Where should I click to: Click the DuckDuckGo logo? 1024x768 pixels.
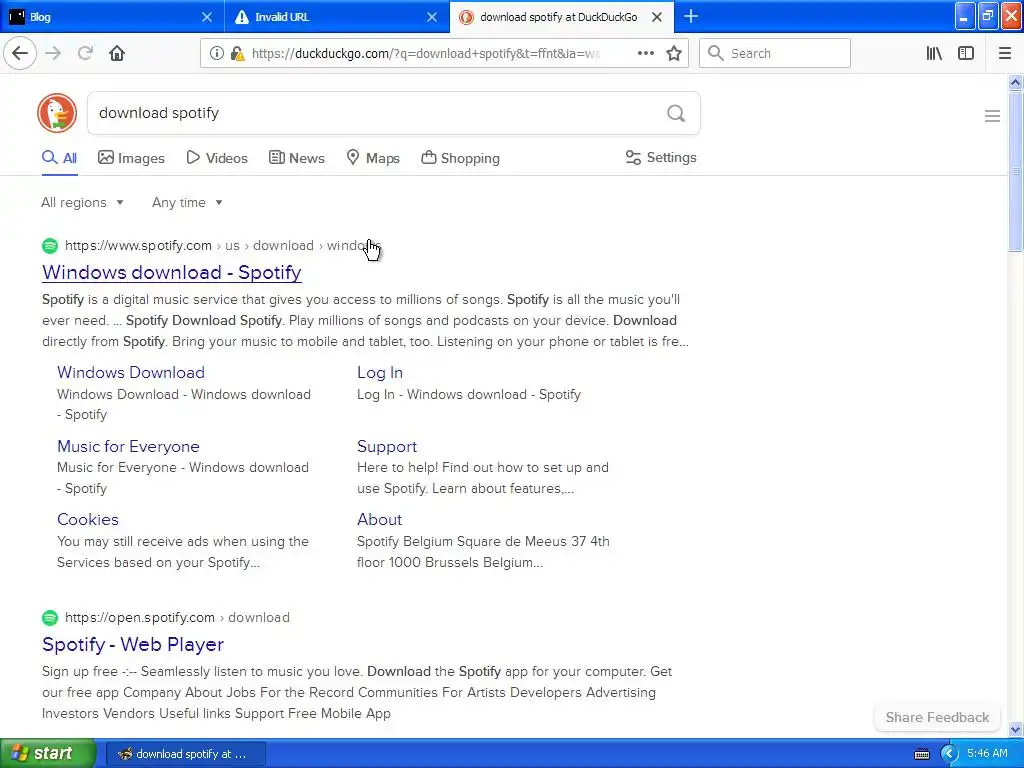57,113
